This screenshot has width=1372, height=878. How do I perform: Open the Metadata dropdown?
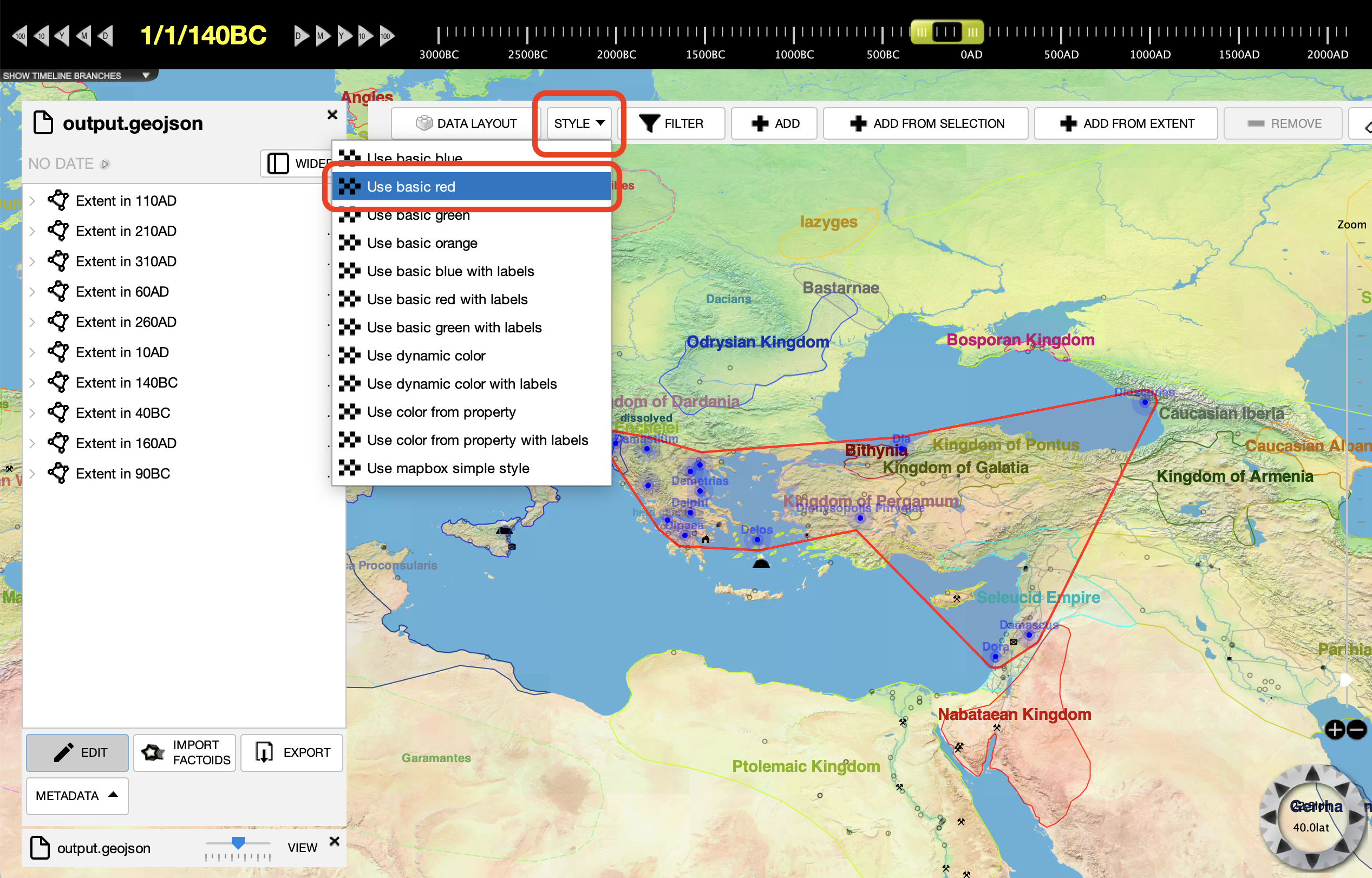[77, 796]
